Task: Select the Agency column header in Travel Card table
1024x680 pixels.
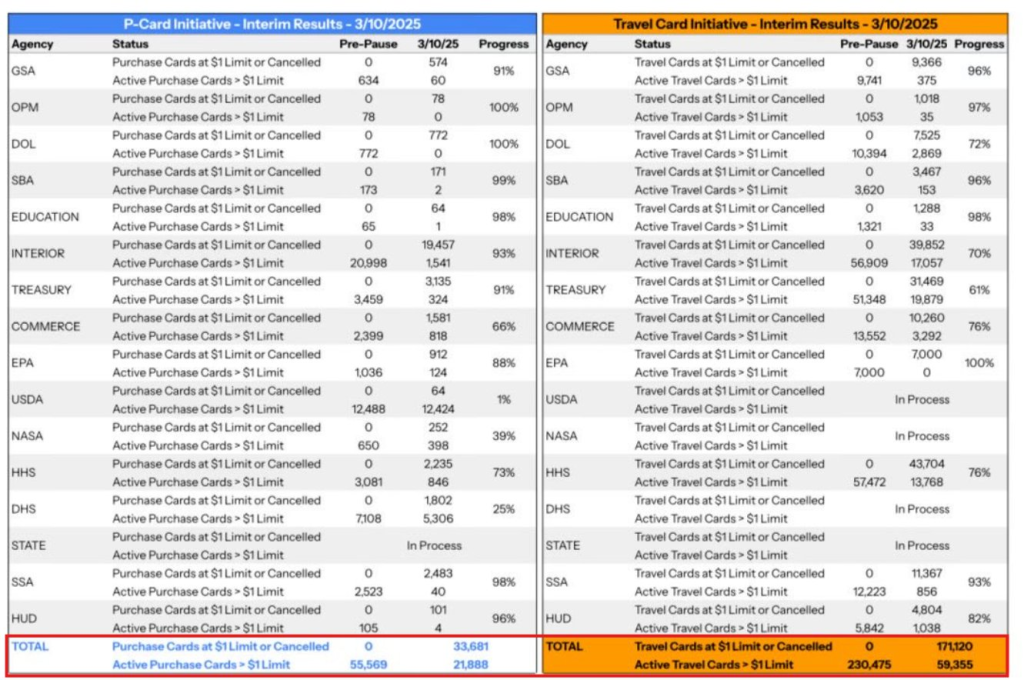Action: pyautogui.click(x=567, y=45)
